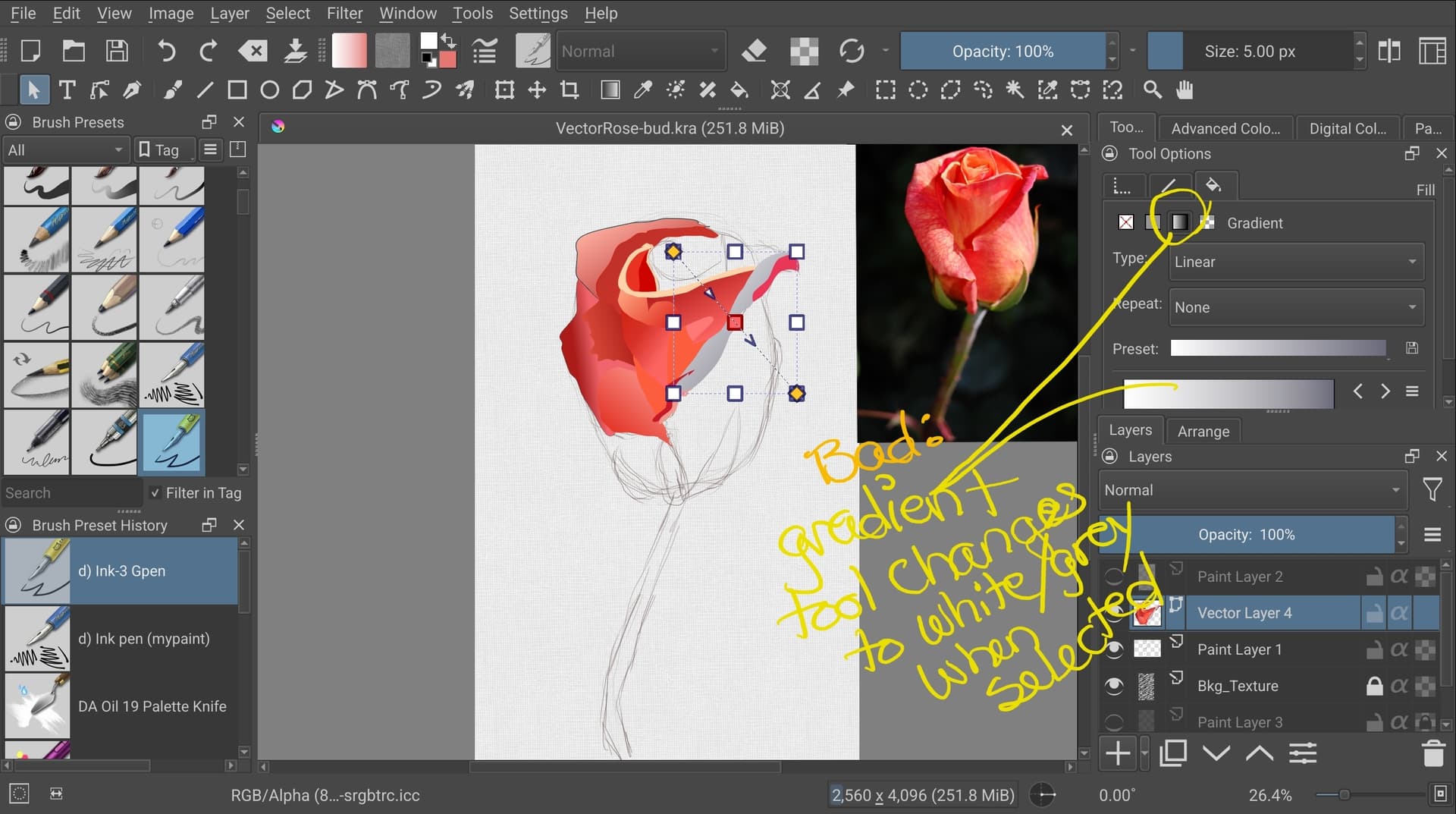Open the Filter menu

click(x=344, y=13)
